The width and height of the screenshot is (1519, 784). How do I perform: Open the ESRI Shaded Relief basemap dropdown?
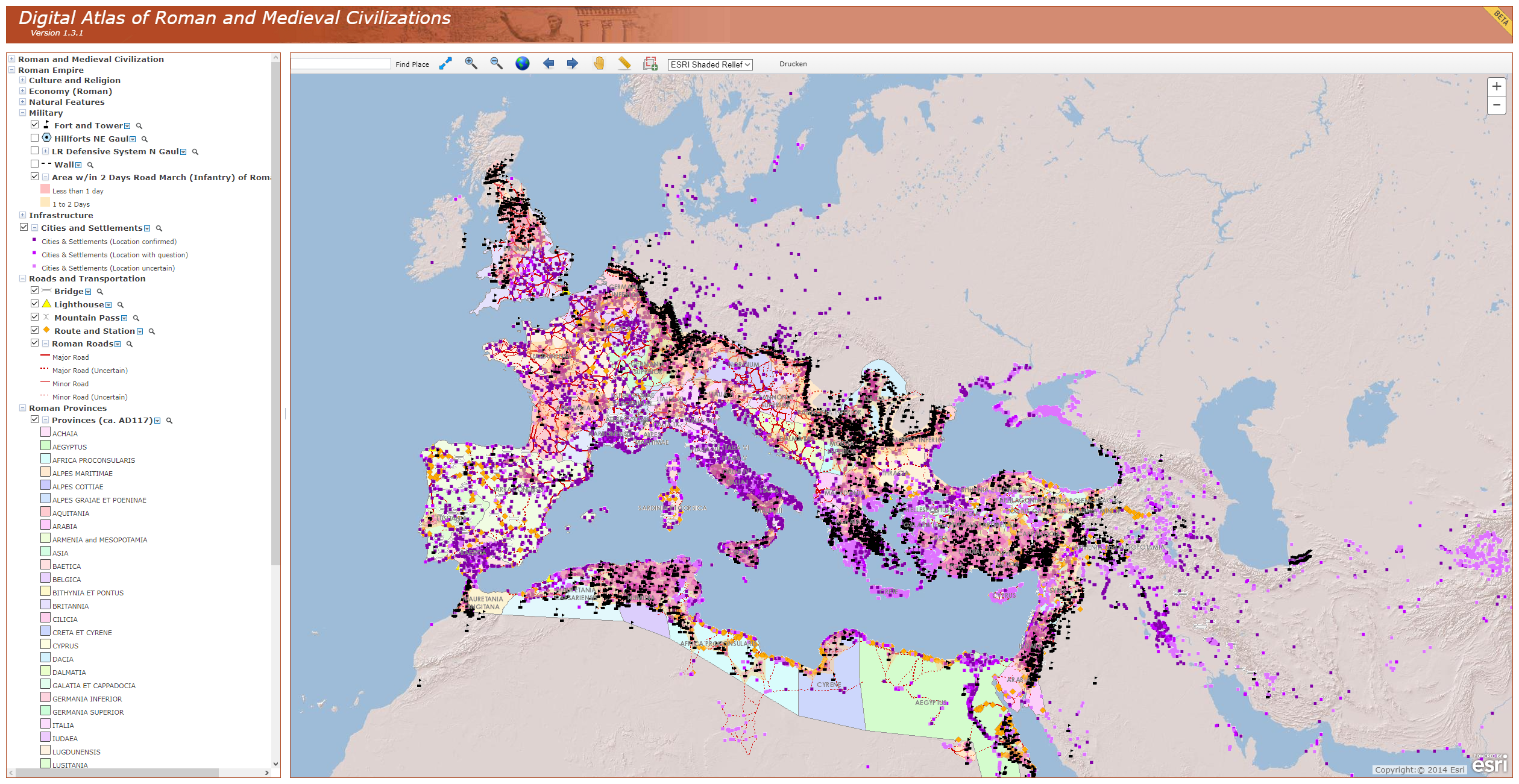coord(710,64)
